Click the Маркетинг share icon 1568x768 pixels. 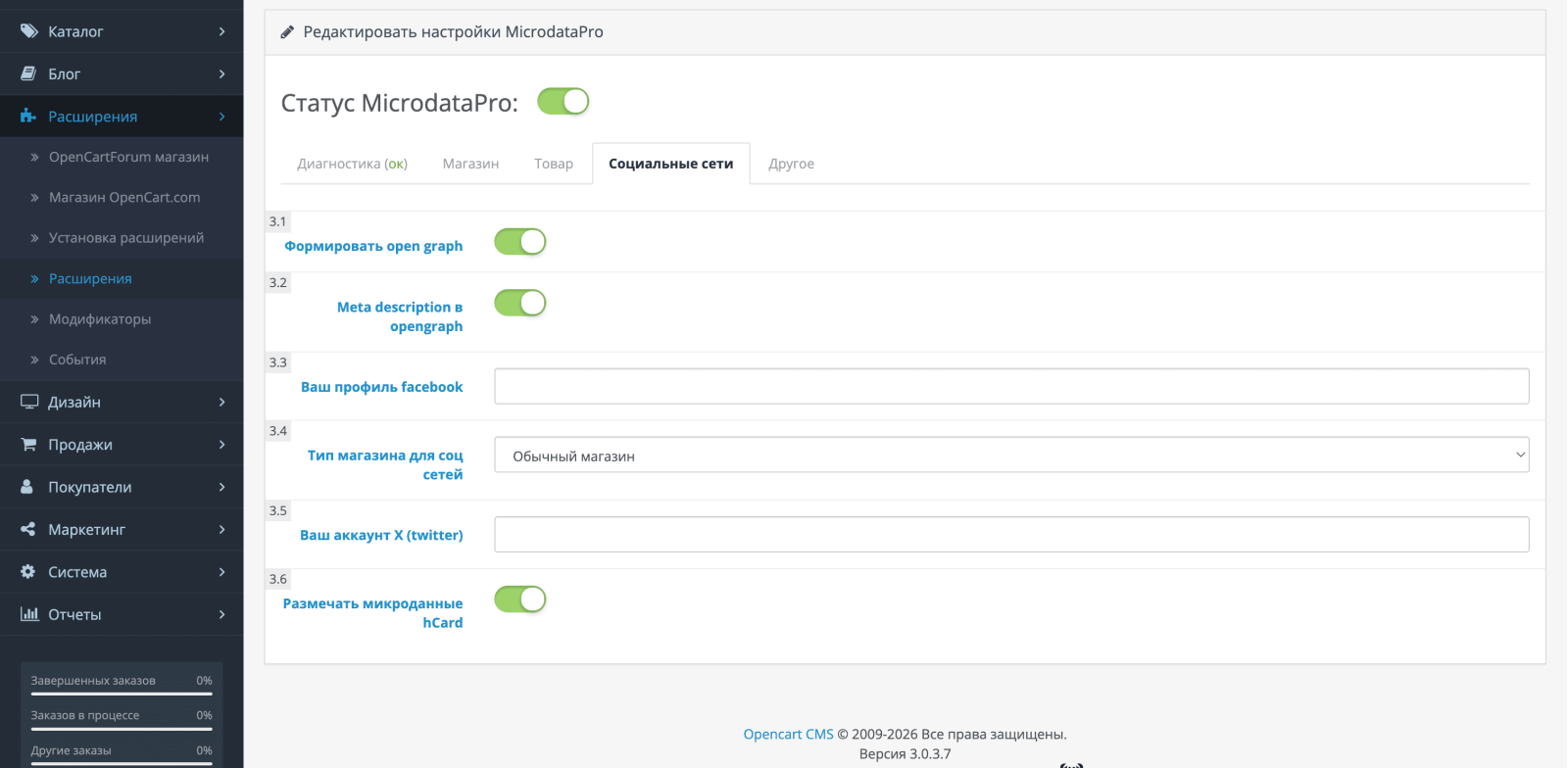pyautogui.click(x=28, y=529)
